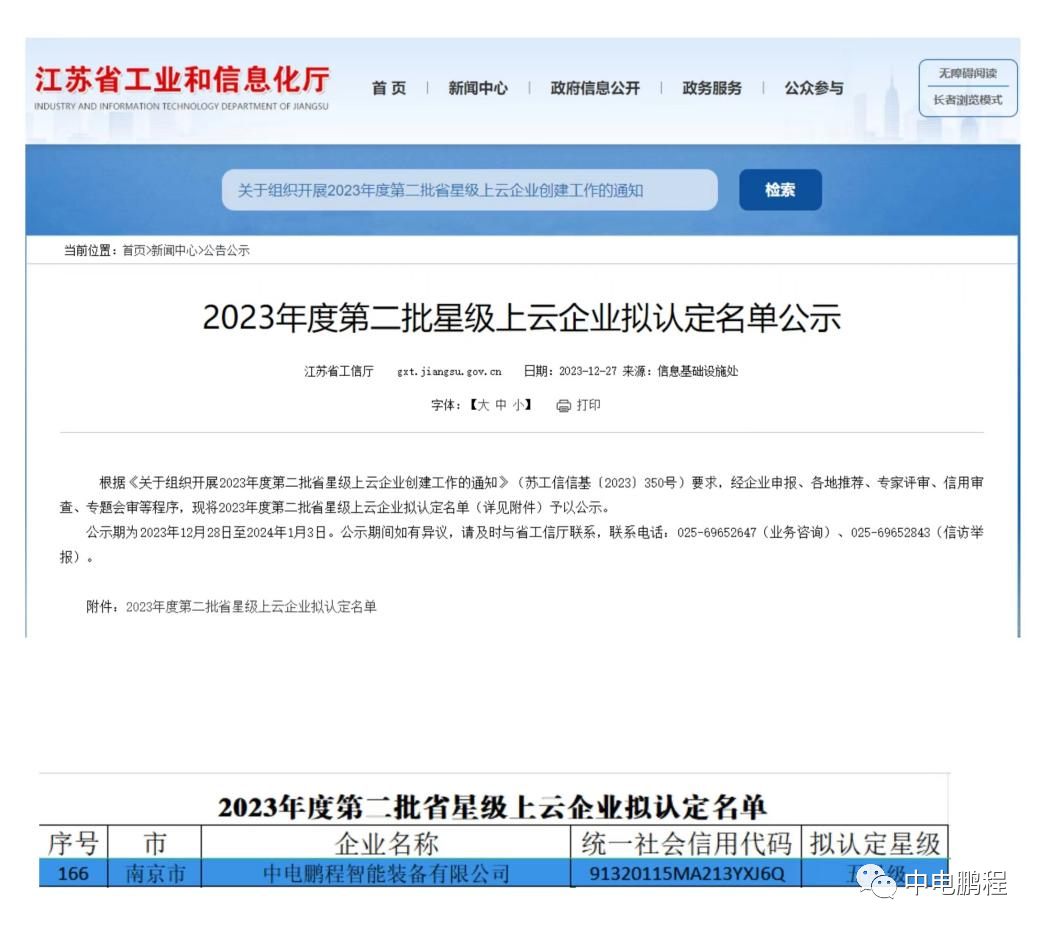Click inside the search input field
Viewport: 1041px width, 929px height.
(470, 190)
